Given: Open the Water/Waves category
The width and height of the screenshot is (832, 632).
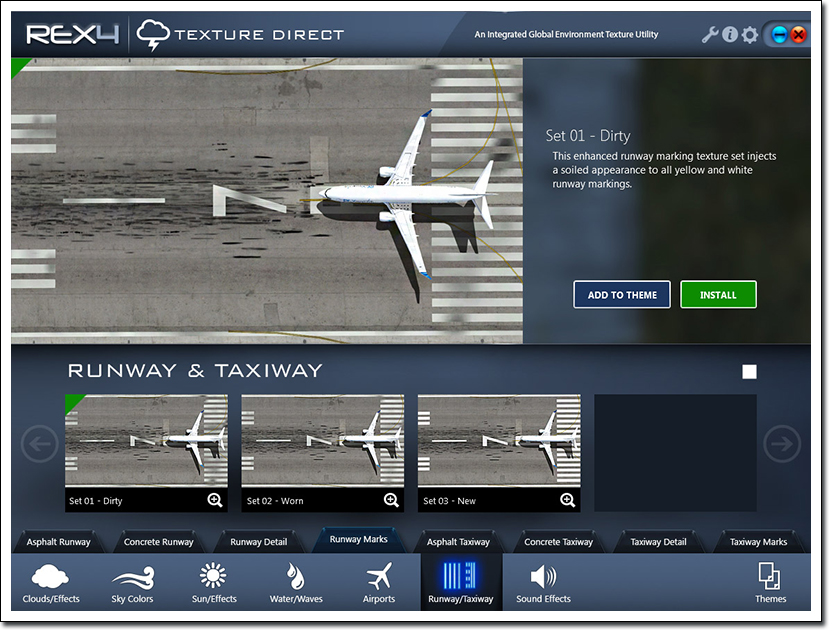Looking at the screenshot, I should [296, 583].
